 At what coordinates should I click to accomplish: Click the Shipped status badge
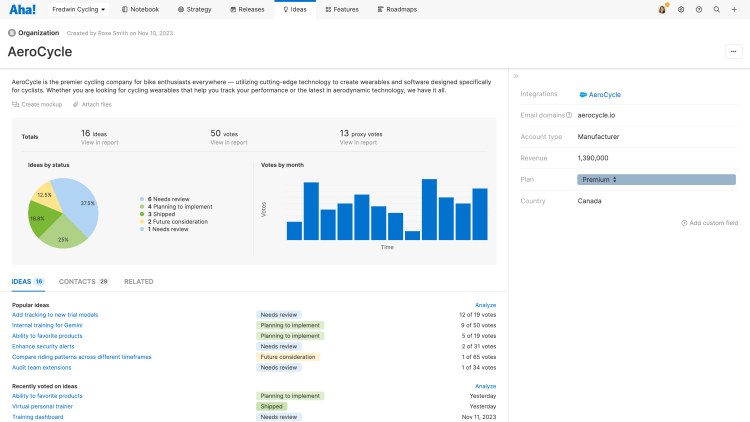click(271, 407)
